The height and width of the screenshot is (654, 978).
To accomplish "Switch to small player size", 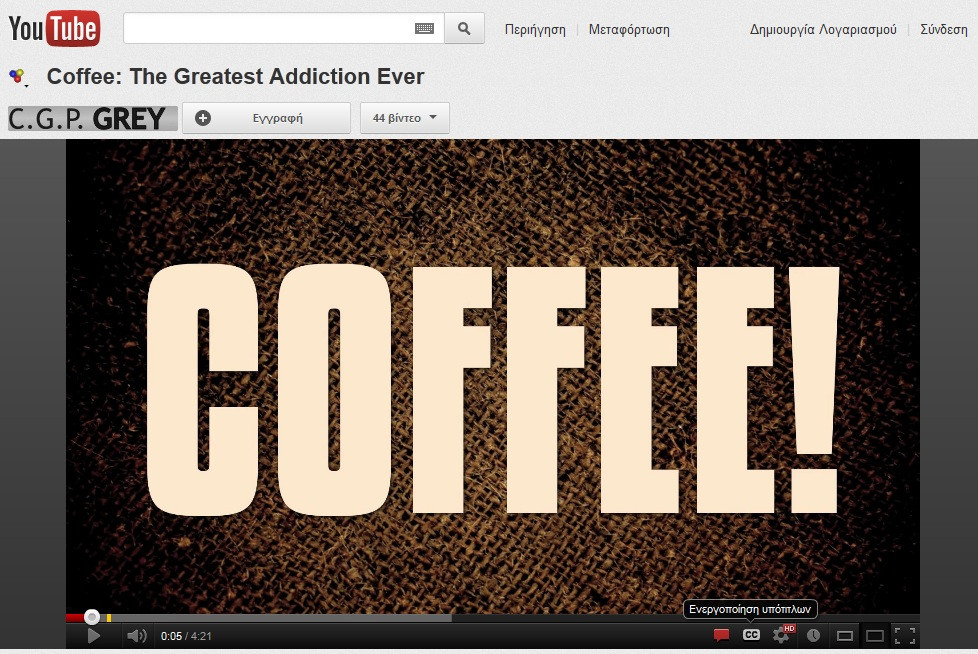I will tap(845, 636).
